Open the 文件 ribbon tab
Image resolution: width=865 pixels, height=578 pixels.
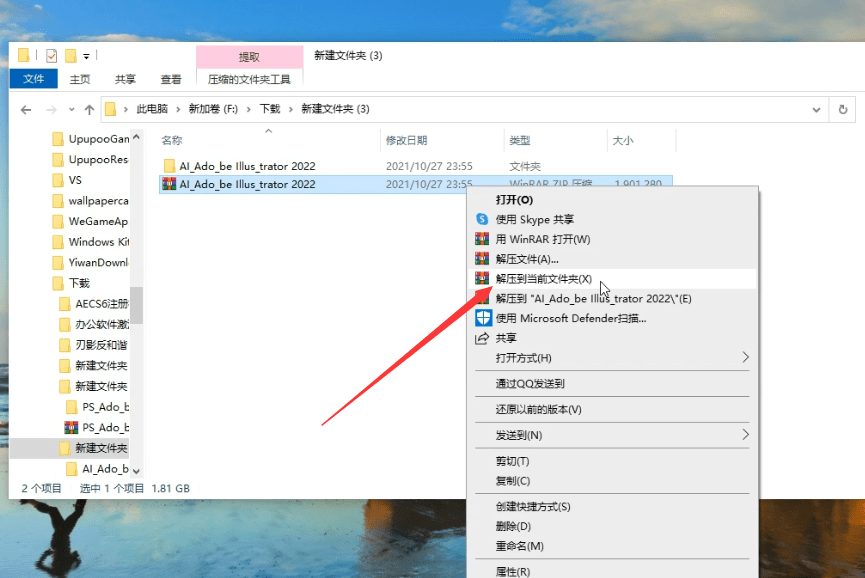tap(34, 79)
